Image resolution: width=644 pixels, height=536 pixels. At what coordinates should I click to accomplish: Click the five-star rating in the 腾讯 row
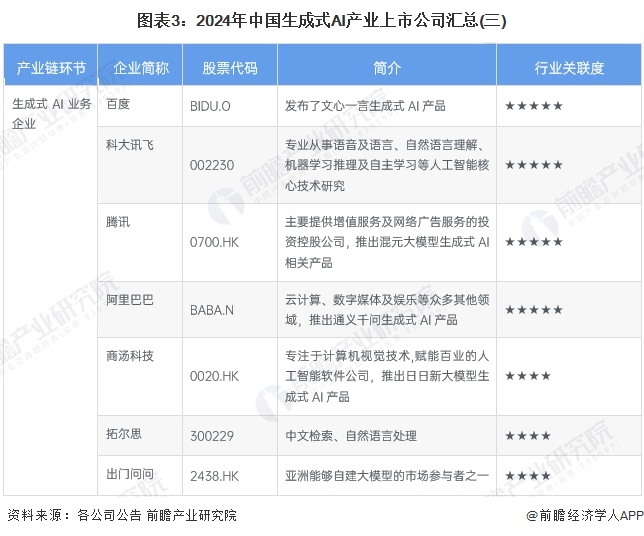534,242
